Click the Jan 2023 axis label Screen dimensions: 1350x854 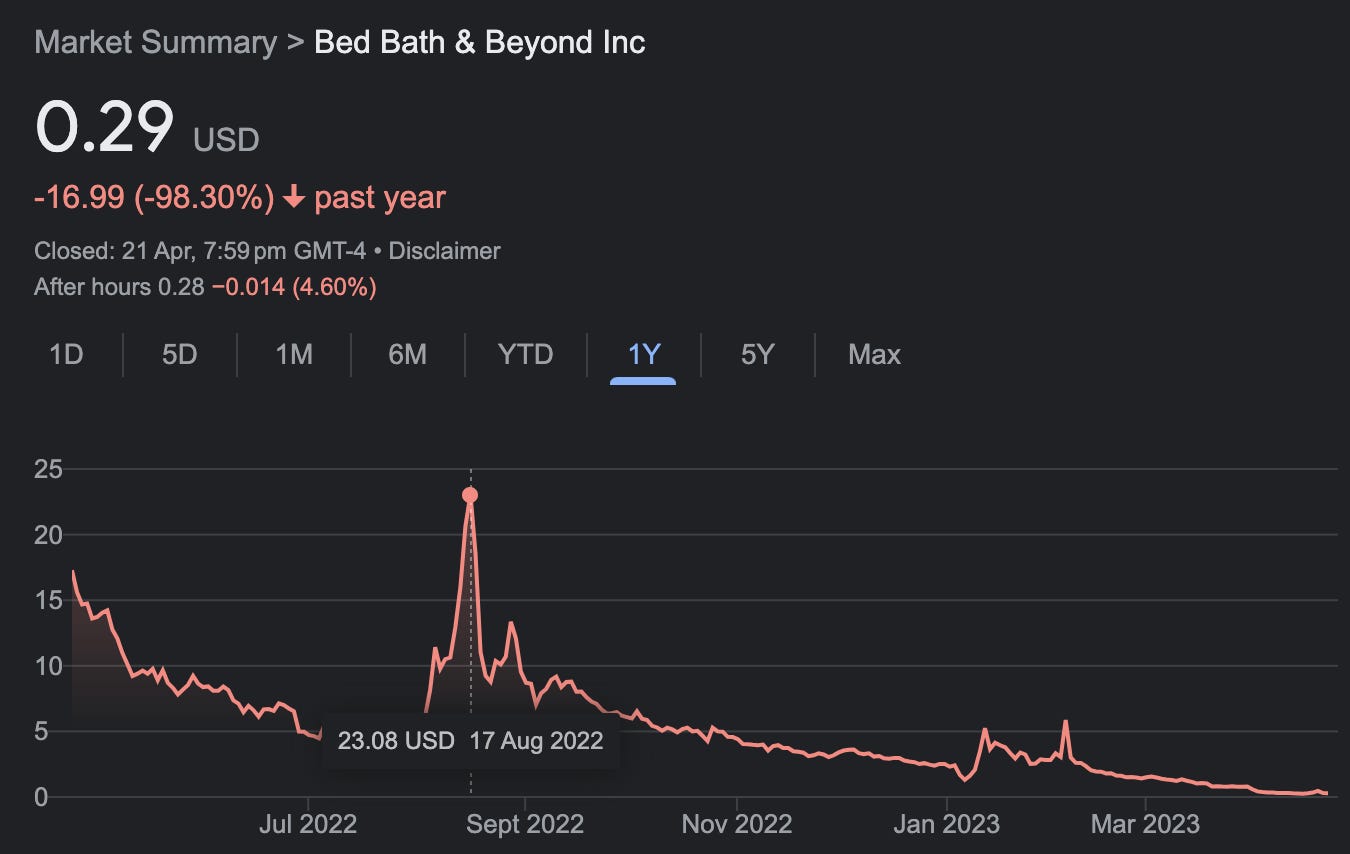click(x=946, y=824)
